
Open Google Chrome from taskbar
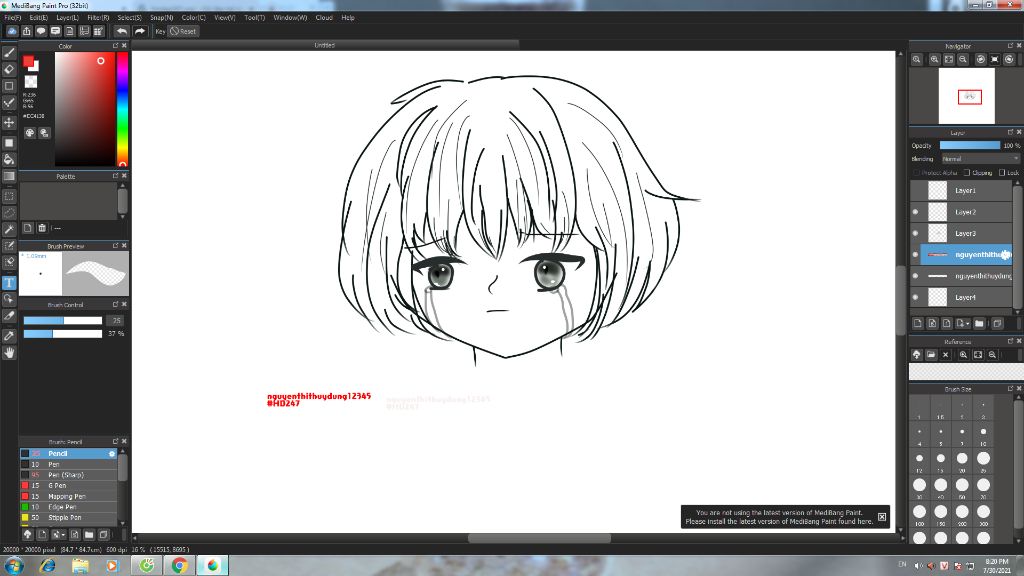[x=180, y=566]
